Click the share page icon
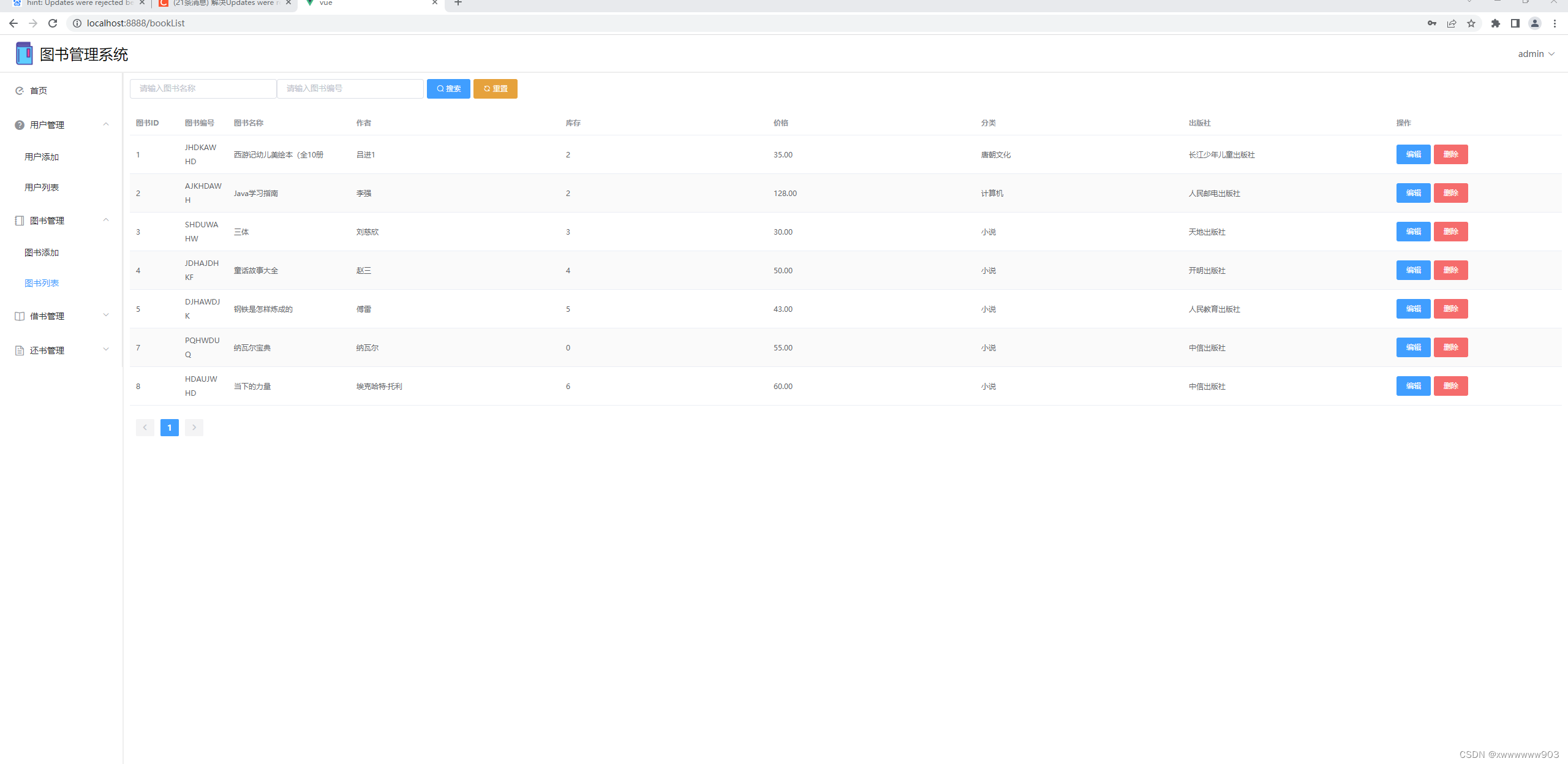 1452,23
